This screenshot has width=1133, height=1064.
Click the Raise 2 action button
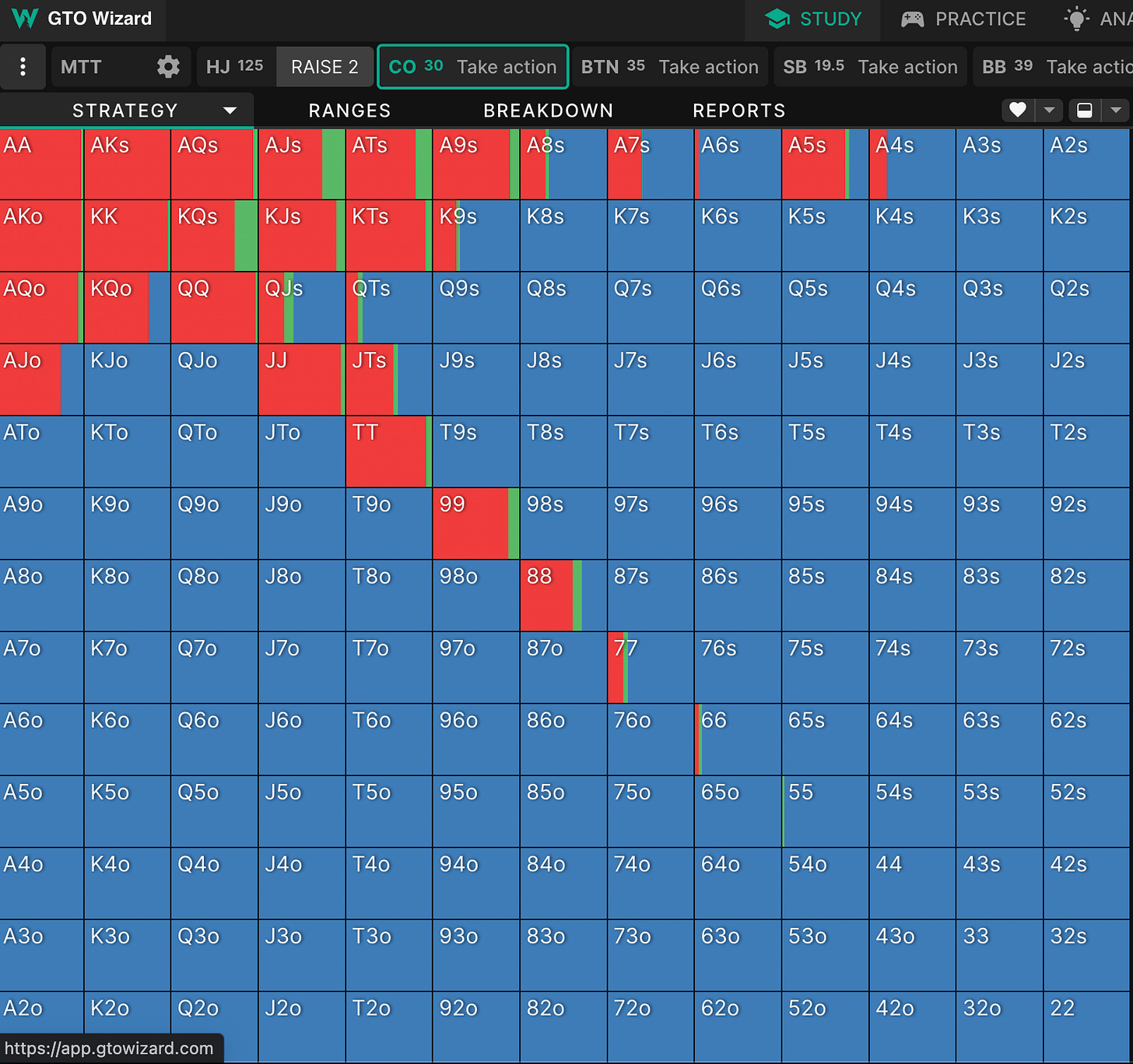click(x=324, y=67)
